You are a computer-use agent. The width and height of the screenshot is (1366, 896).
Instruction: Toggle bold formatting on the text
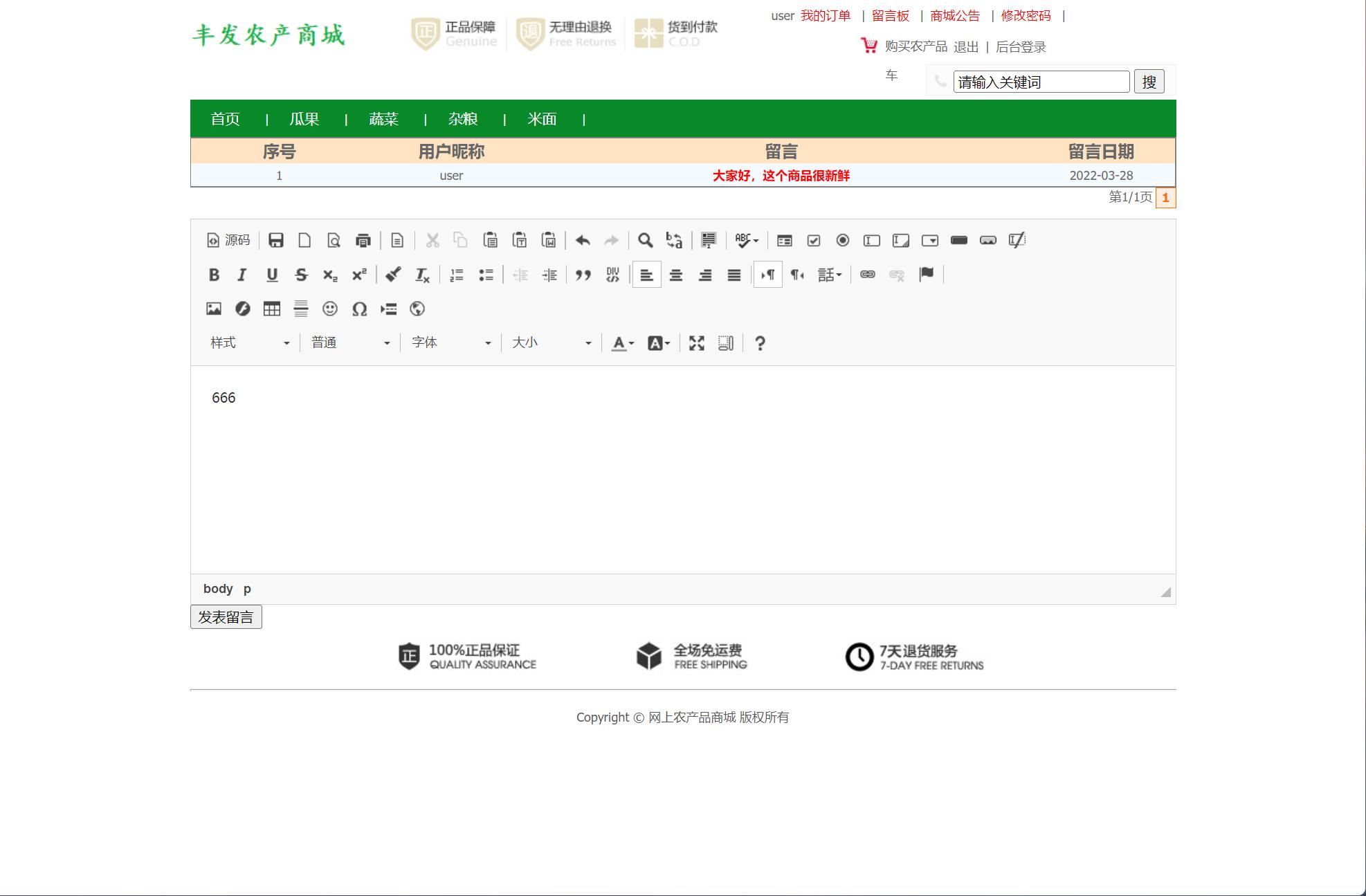click(x=213, y=275)
